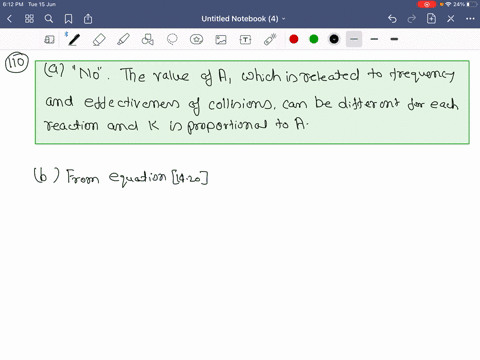
Task: Bookmark the current page
Action: coord(68,19)
